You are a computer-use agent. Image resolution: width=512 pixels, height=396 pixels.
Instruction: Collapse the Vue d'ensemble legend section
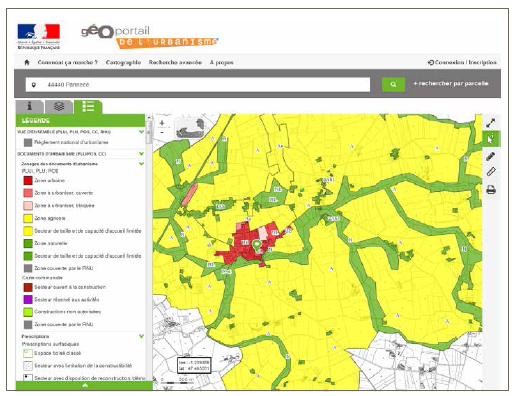point(141,132)
